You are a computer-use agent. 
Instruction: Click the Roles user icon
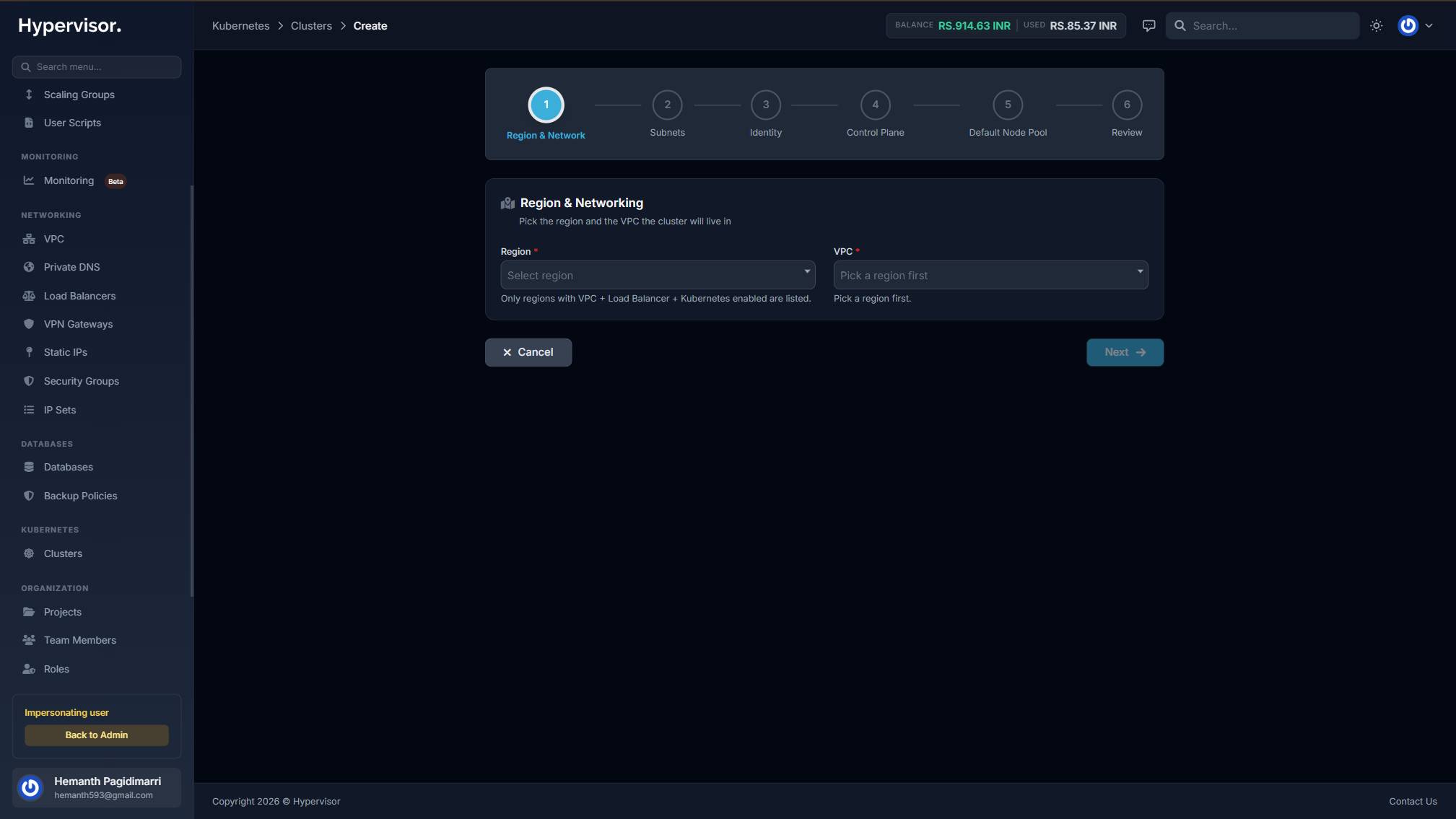pos(29,669)
